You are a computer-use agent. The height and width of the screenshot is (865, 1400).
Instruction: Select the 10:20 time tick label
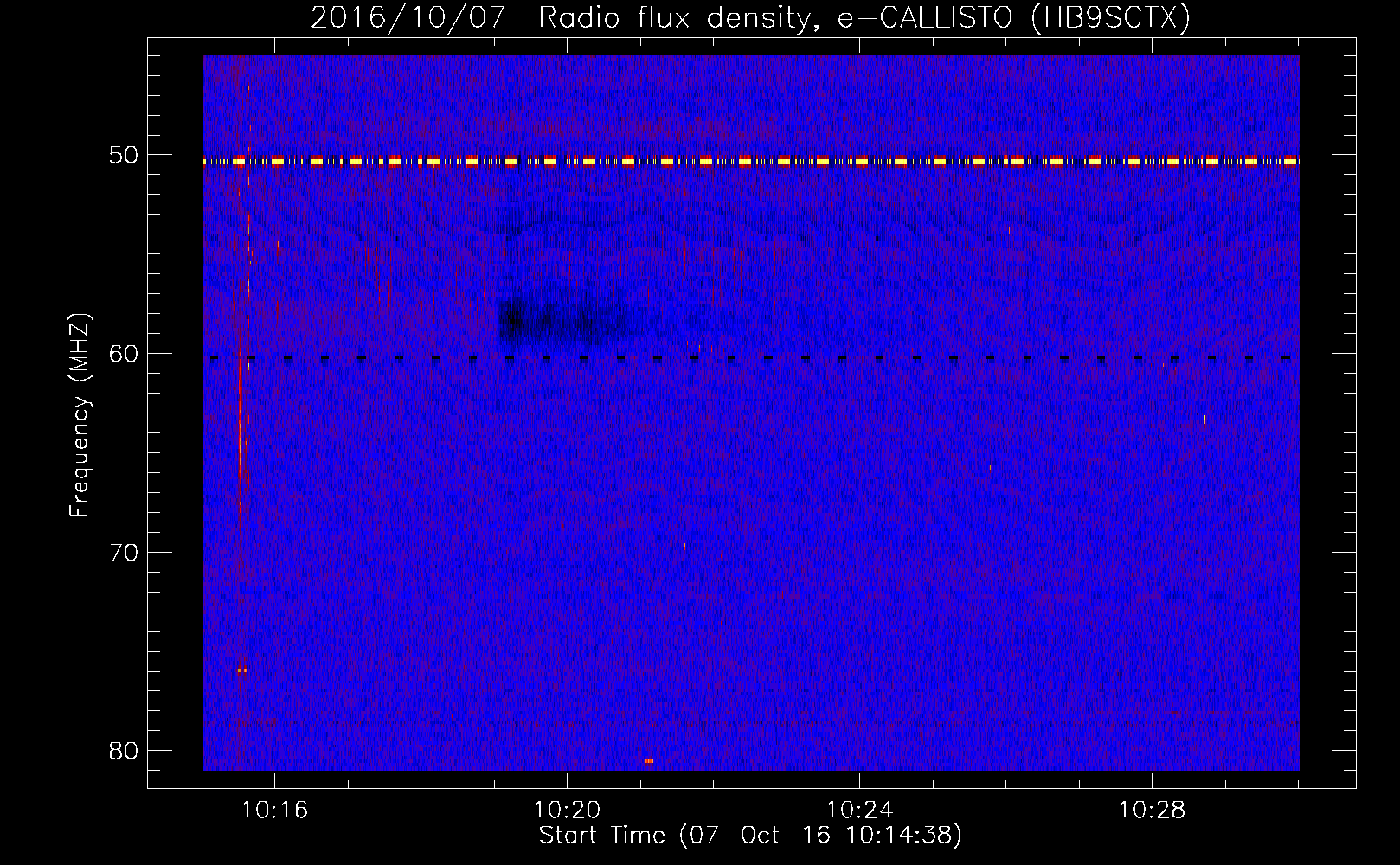pyautogui.click(x=568, y=811)
